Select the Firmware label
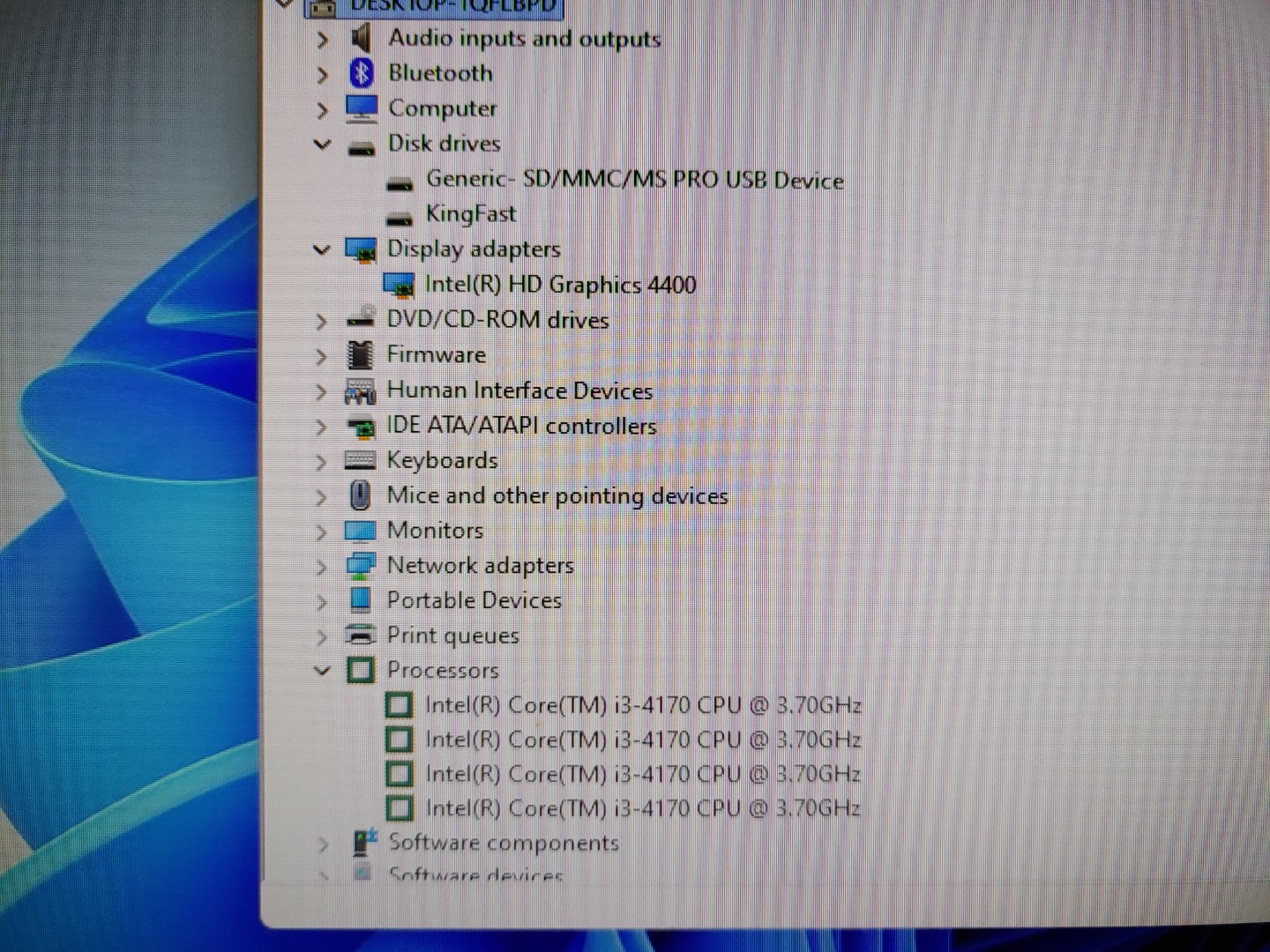Screen dimensions: 1270x952 click(x=437, y=354)
